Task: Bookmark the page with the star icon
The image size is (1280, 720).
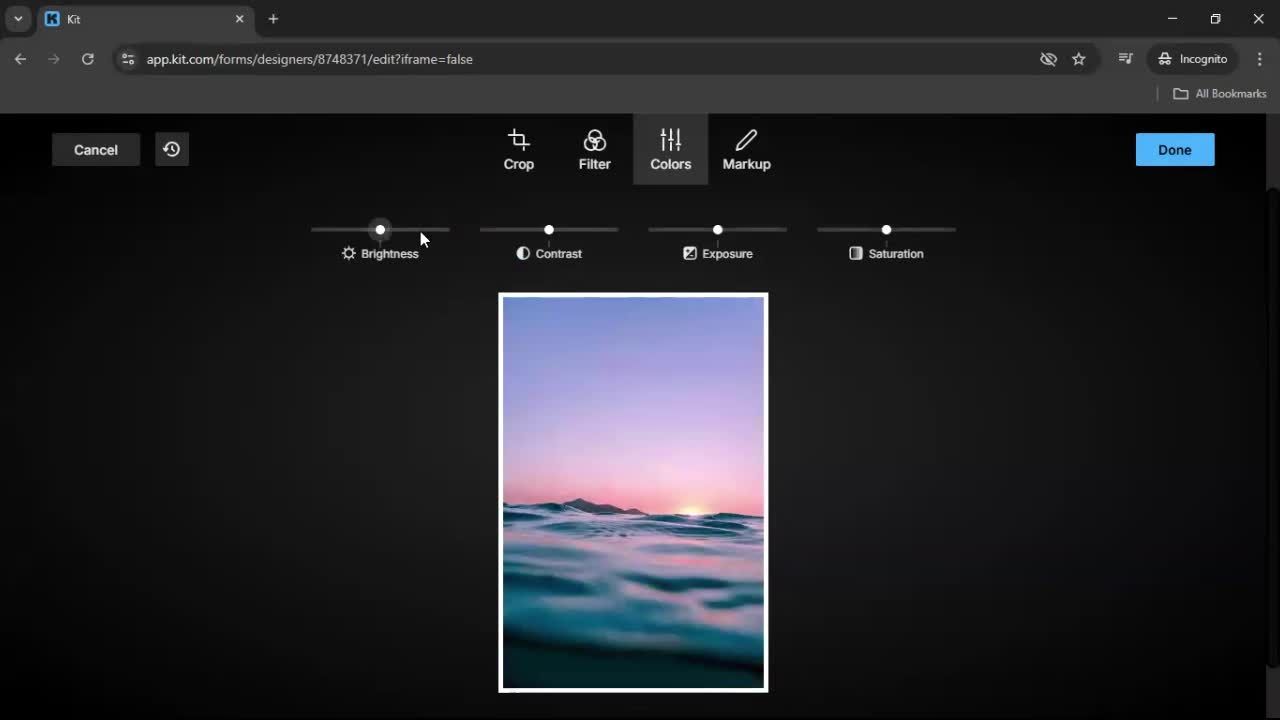Action: pos(1079,59)
